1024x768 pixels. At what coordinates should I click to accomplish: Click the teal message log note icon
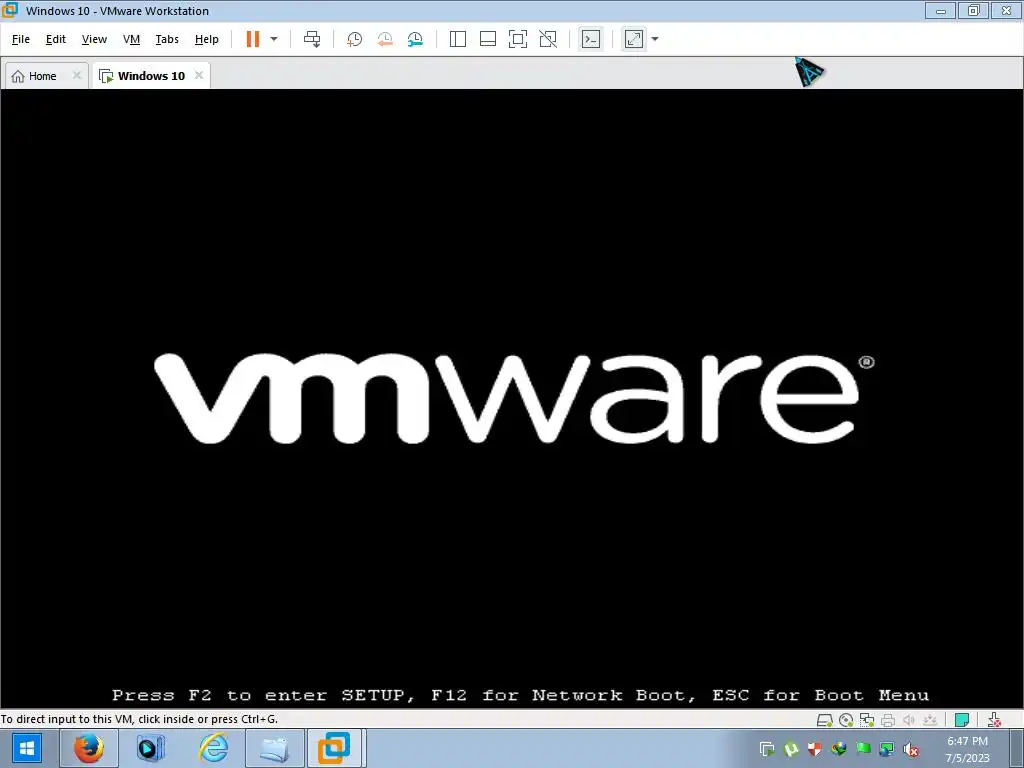click(961, 720)
